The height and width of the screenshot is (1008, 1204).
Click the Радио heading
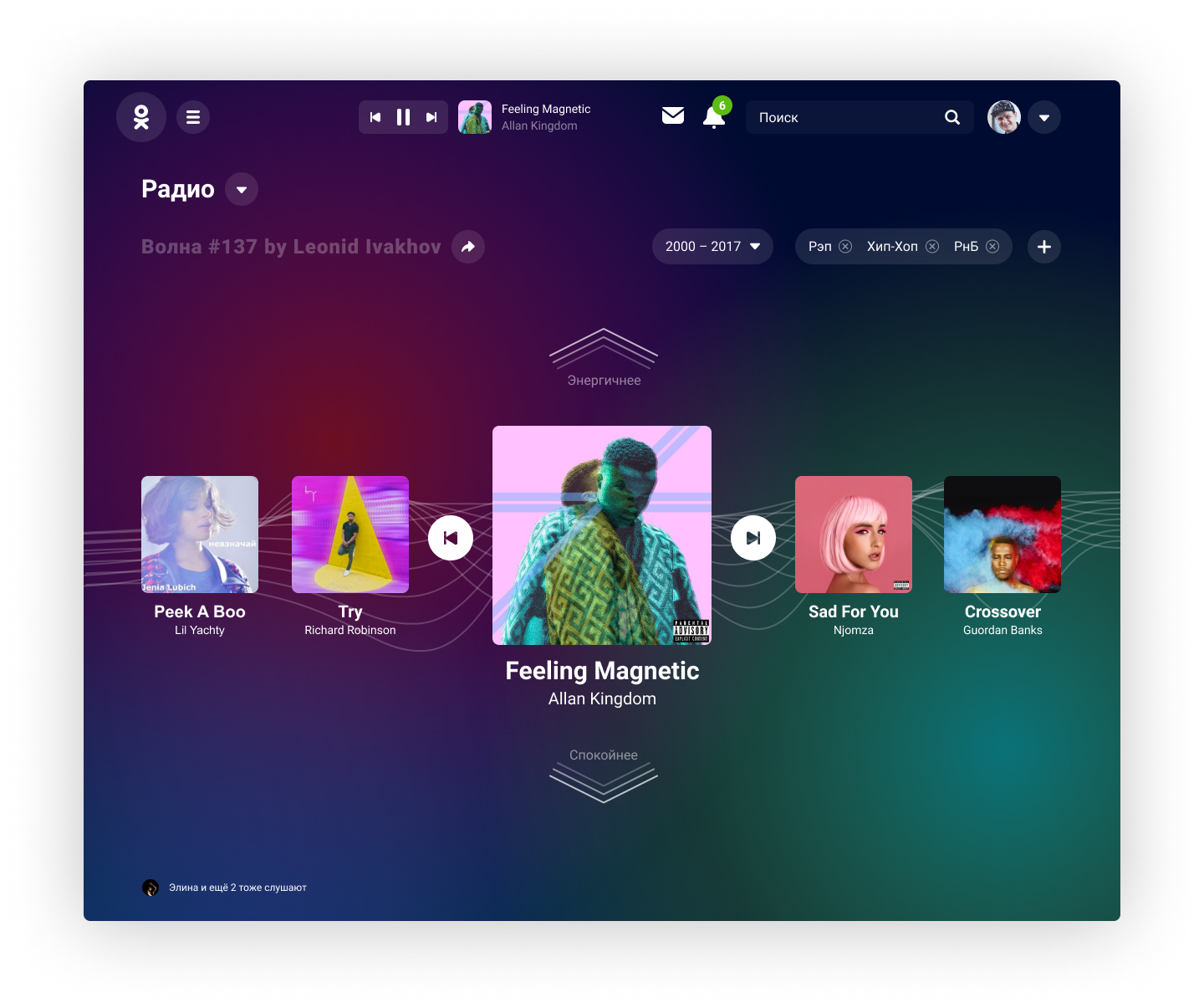[x=178, y=189]
